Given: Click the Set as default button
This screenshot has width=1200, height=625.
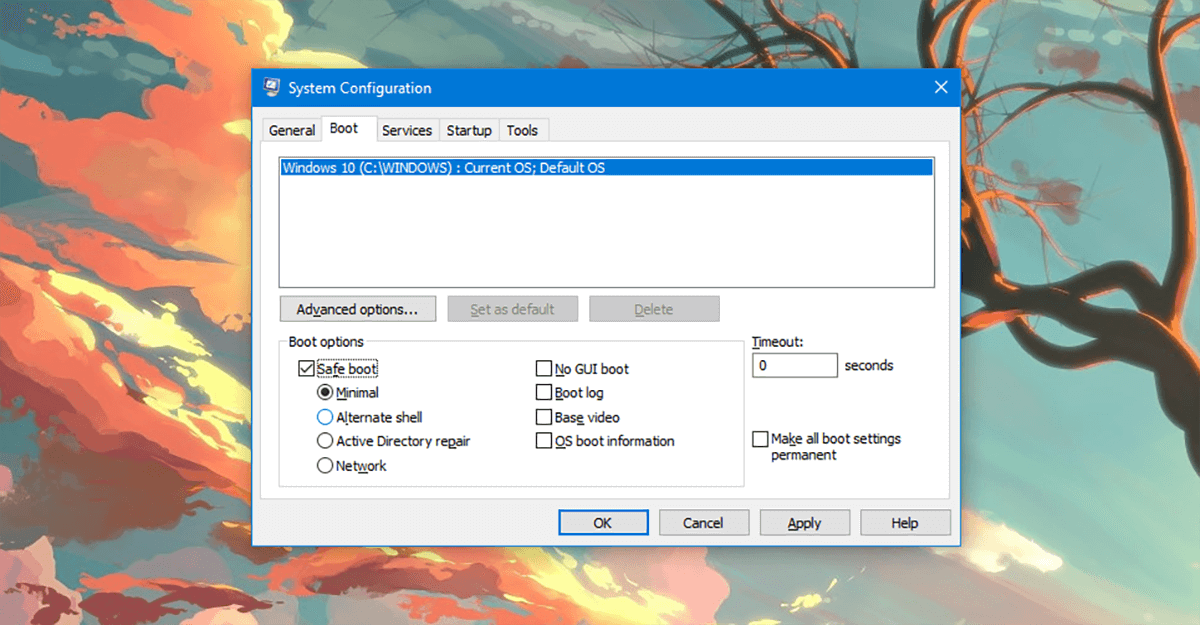Looking at the screenshot, I should click(x=512, y=309).
